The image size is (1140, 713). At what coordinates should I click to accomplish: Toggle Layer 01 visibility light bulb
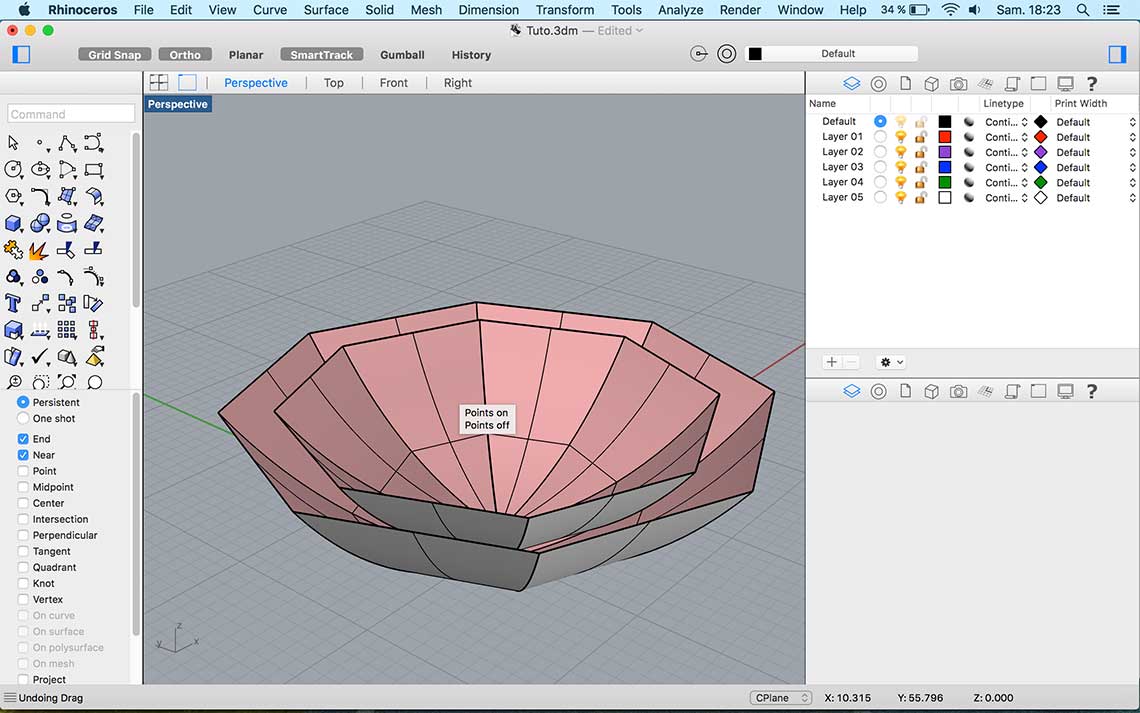click(x=901, y=137)
